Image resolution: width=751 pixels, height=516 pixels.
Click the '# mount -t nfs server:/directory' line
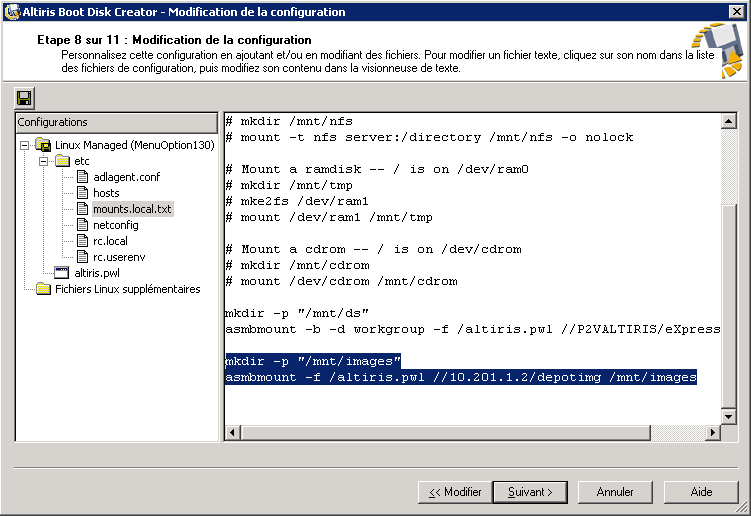(429, 137)
